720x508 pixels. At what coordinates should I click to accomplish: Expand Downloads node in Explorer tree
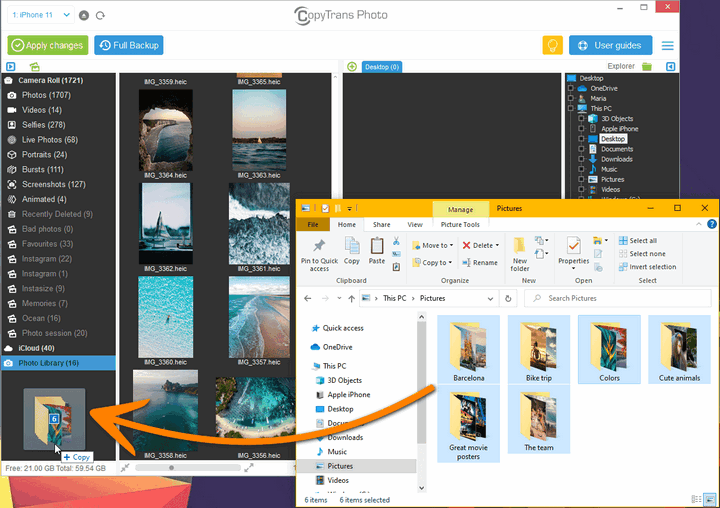point(581,159)
